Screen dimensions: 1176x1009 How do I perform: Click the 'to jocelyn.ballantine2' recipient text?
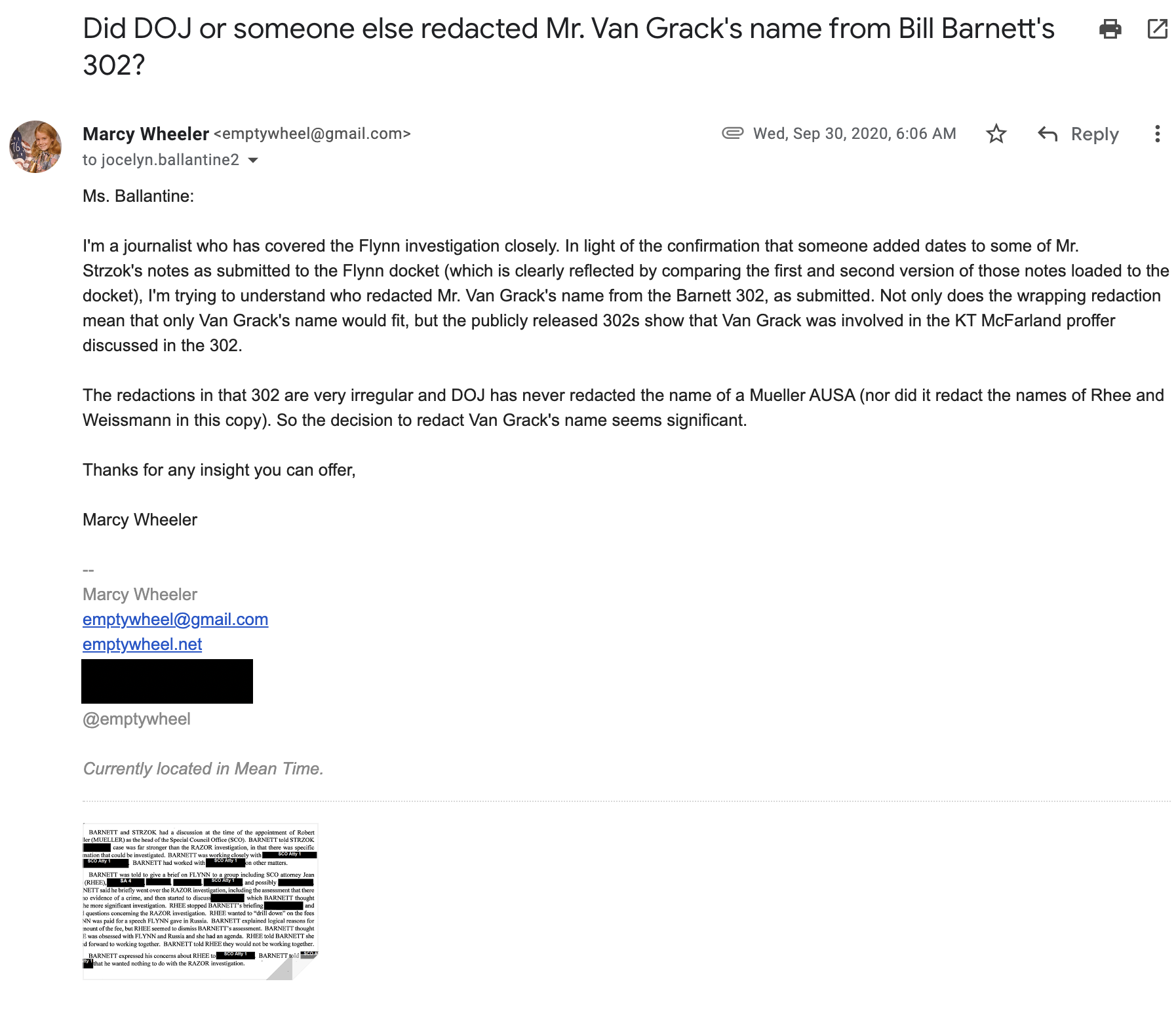pos(161,160)
